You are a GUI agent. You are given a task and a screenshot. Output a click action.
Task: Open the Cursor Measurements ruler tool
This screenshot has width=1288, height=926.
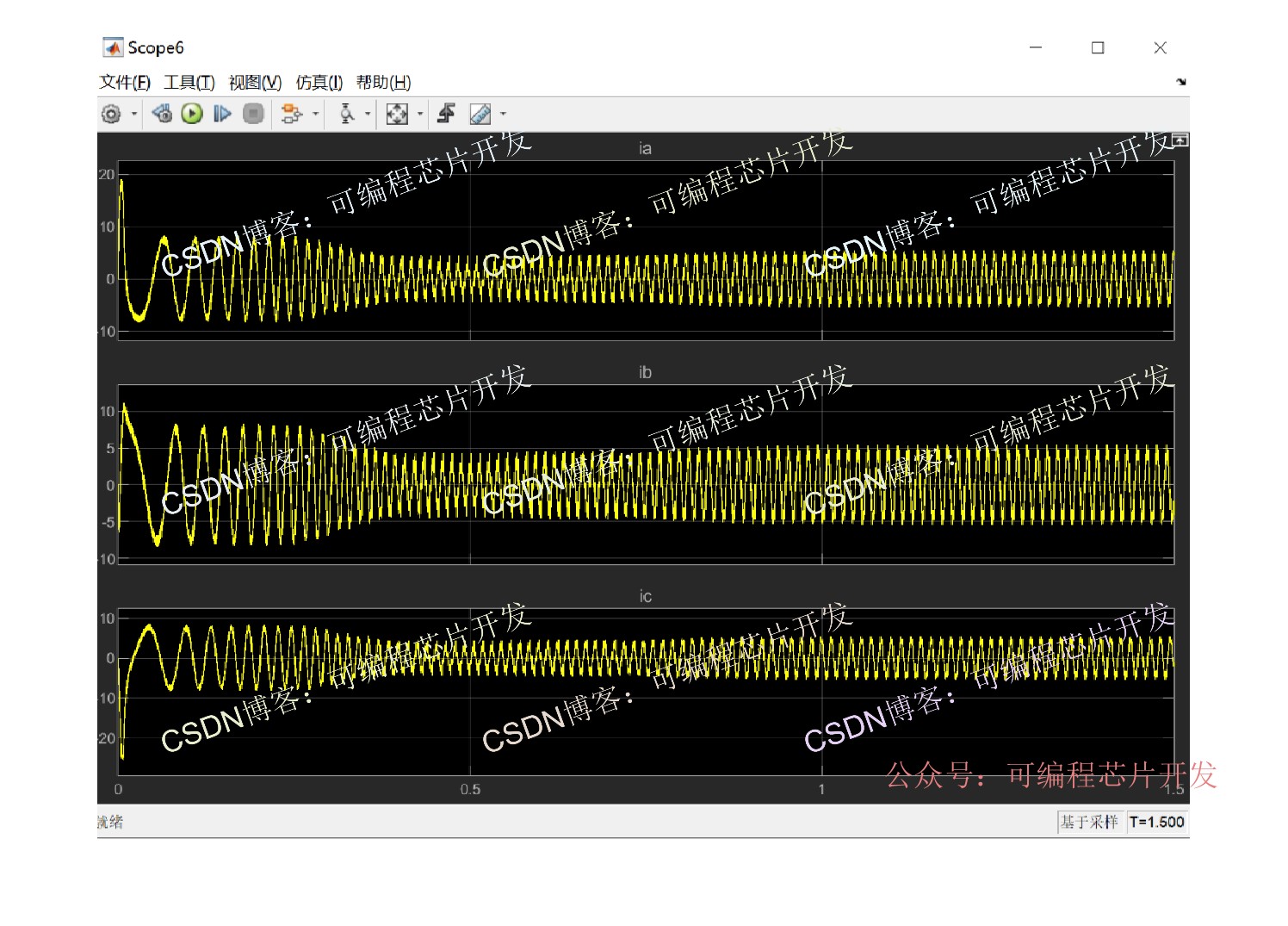(x=480, y=114)
